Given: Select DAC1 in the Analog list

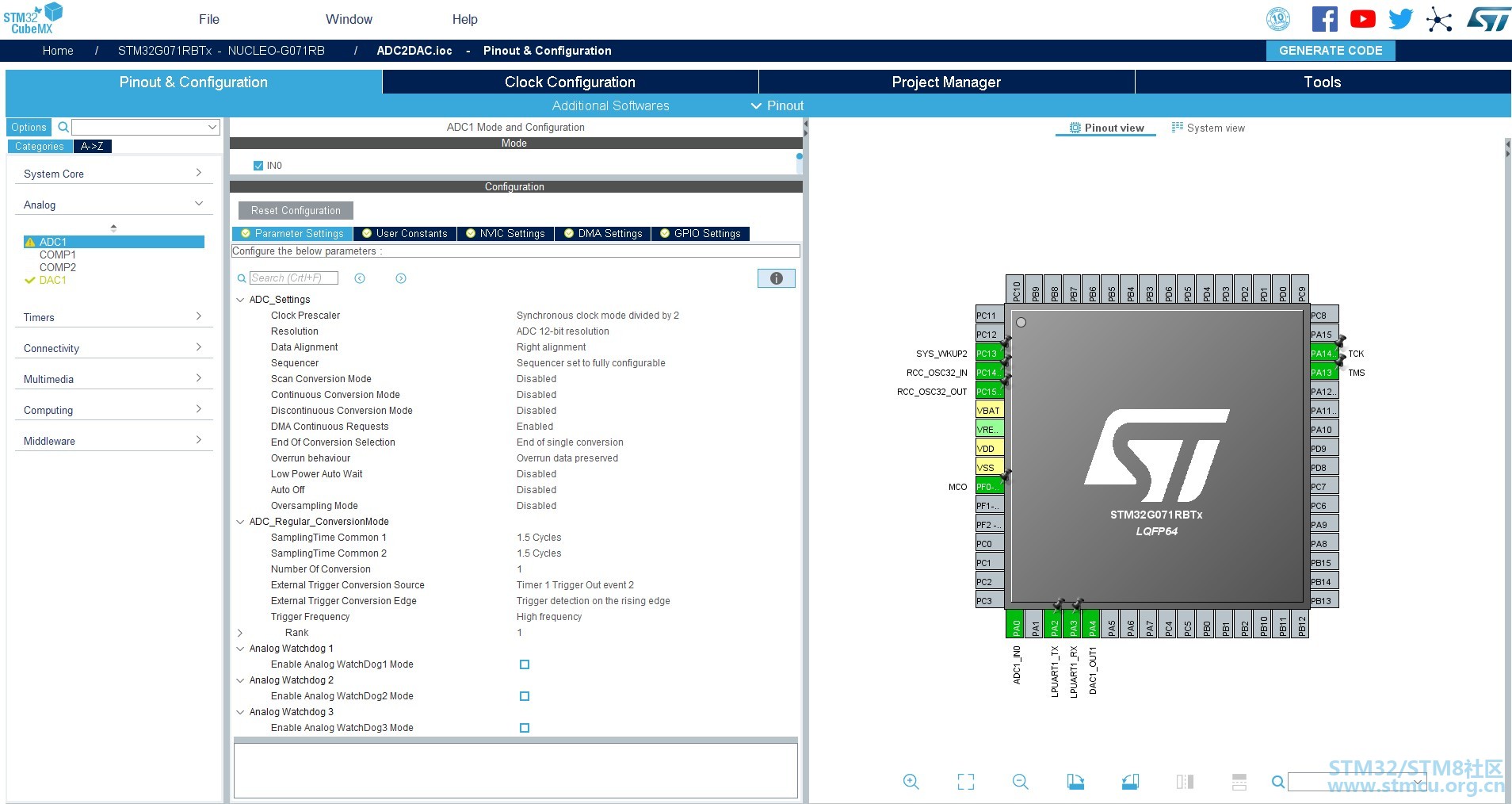Looking at the screenshot, I should (52, 280).
